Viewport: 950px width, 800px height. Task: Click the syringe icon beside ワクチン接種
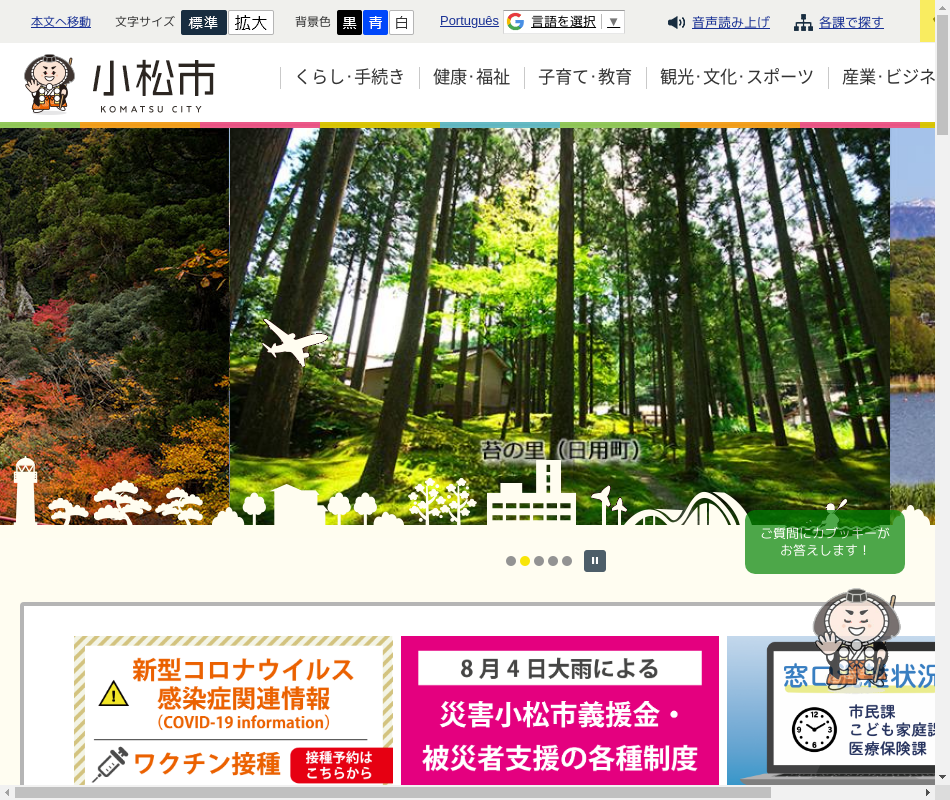pos(110,765)
